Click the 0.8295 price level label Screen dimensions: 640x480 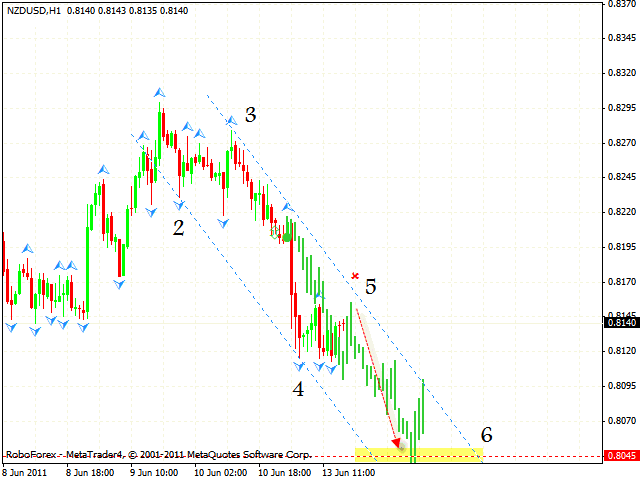pos(622,108)
